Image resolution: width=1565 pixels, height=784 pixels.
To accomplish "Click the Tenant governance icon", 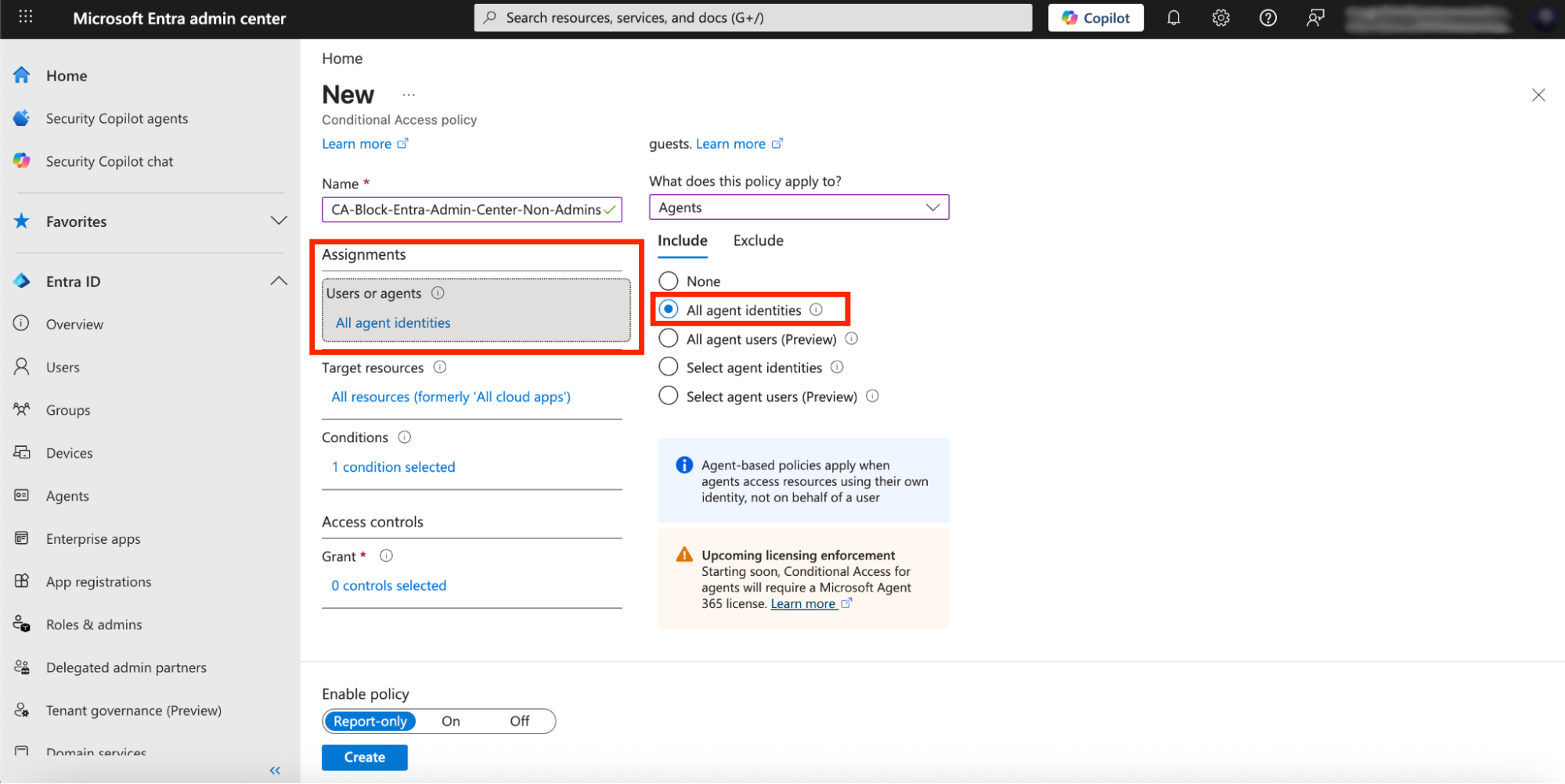I will [22, 710].
